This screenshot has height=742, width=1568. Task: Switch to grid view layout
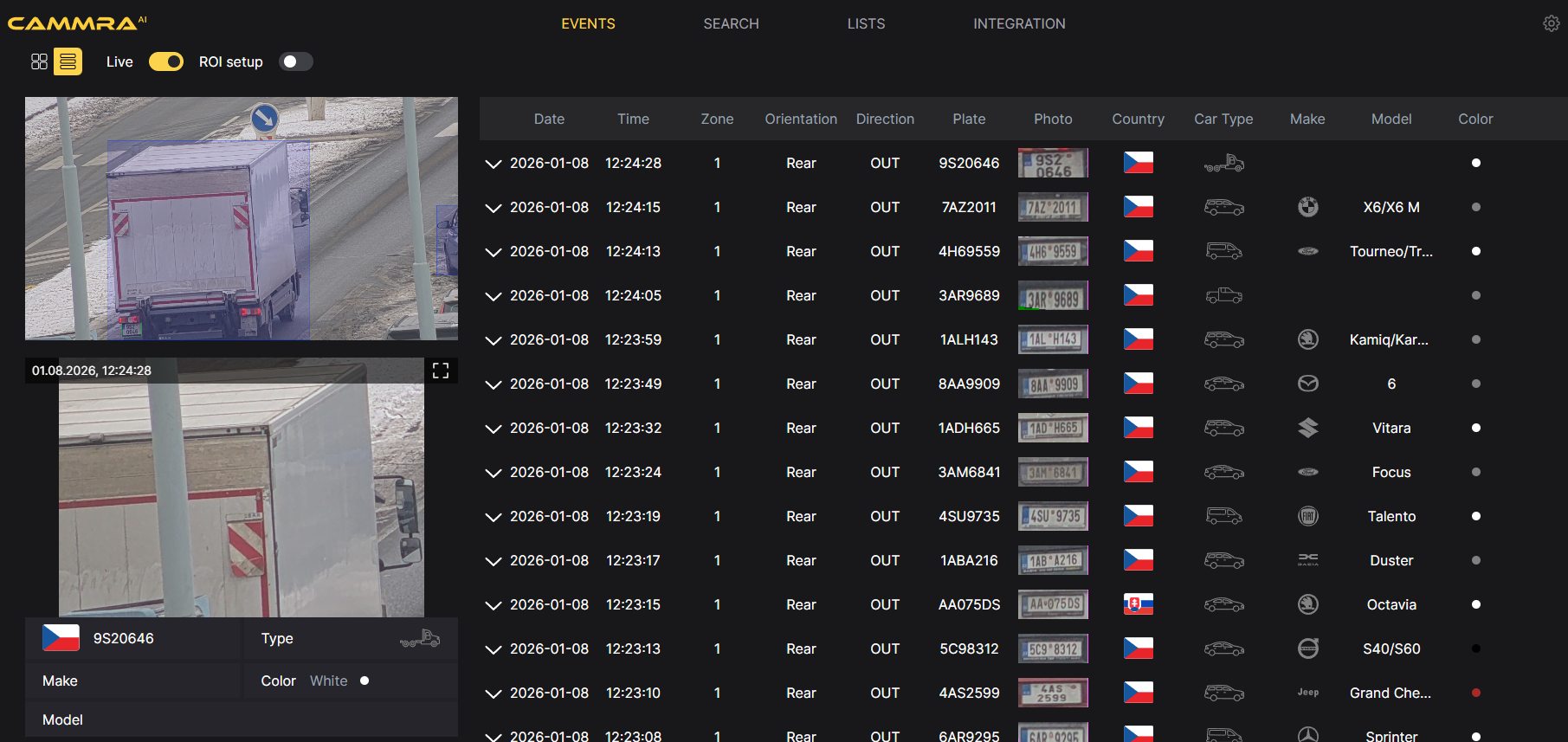[x=39, y=61]
